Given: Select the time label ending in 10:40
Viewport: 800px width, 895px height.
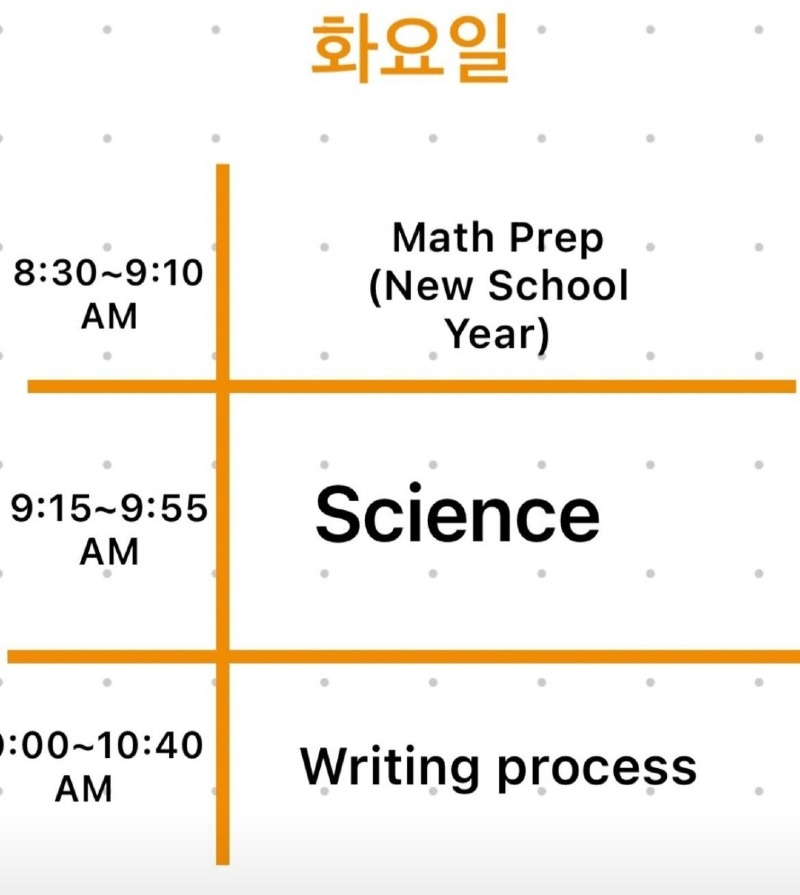Looking at the screenshot, I should (100, 746).
